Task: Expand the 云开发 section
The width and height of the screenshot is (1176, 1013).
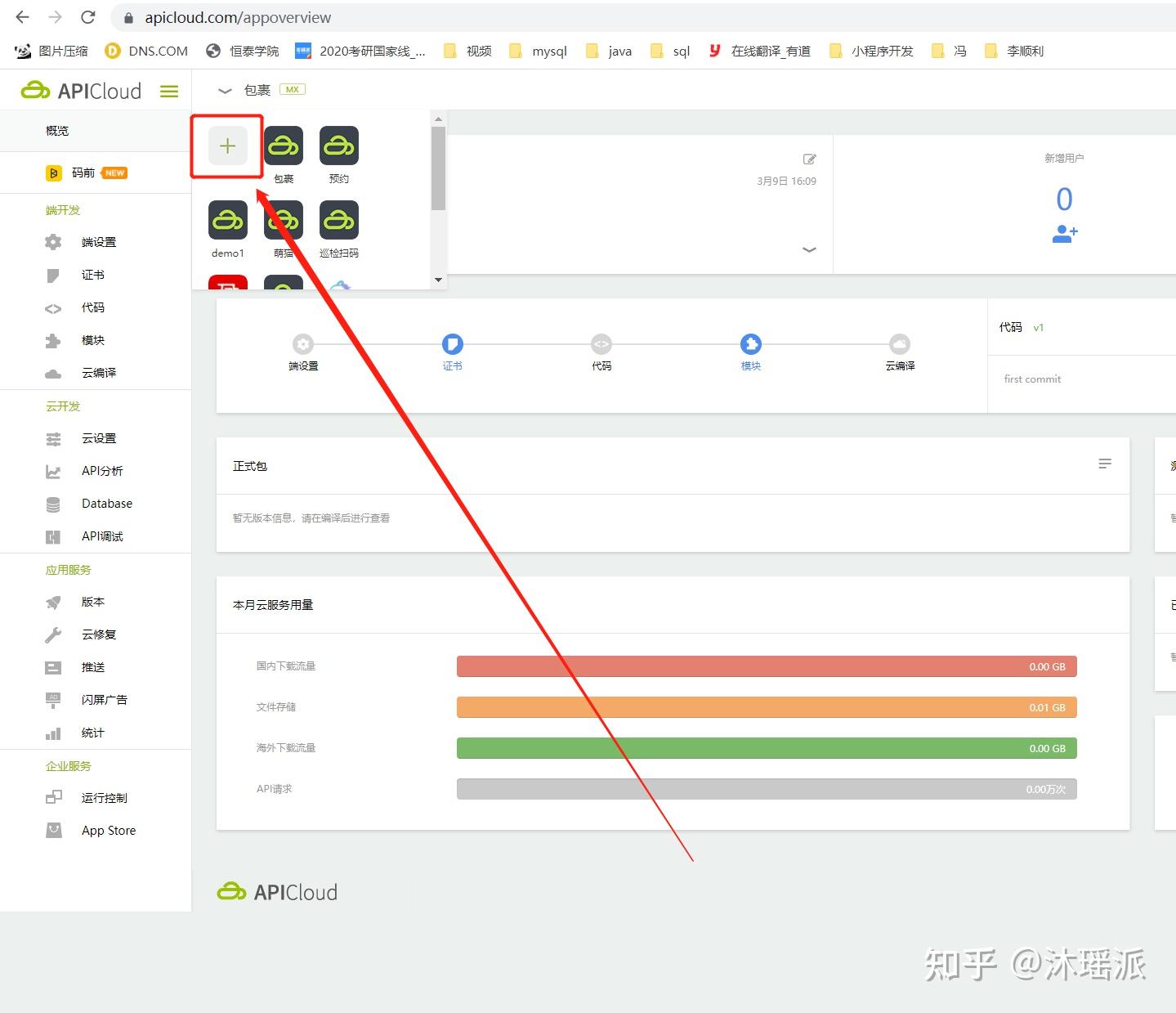Action: [63, 406]
